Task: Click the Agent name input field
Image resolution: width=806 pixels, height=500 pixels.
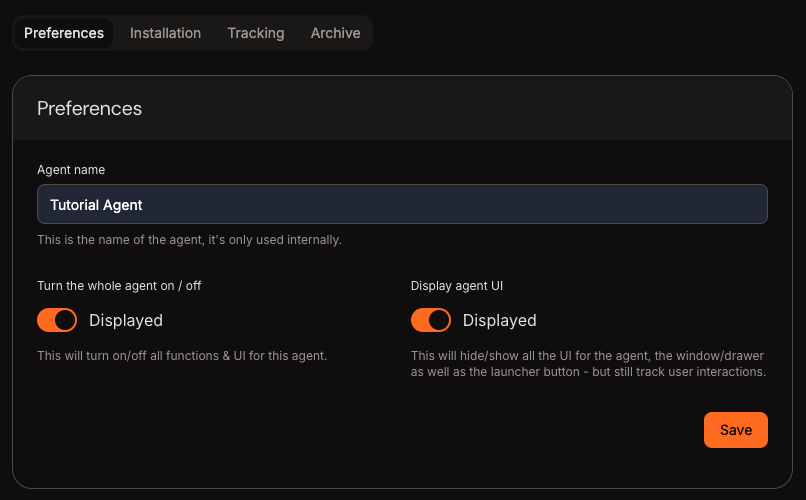Action: pyautogui.click(x=402, y=205)
